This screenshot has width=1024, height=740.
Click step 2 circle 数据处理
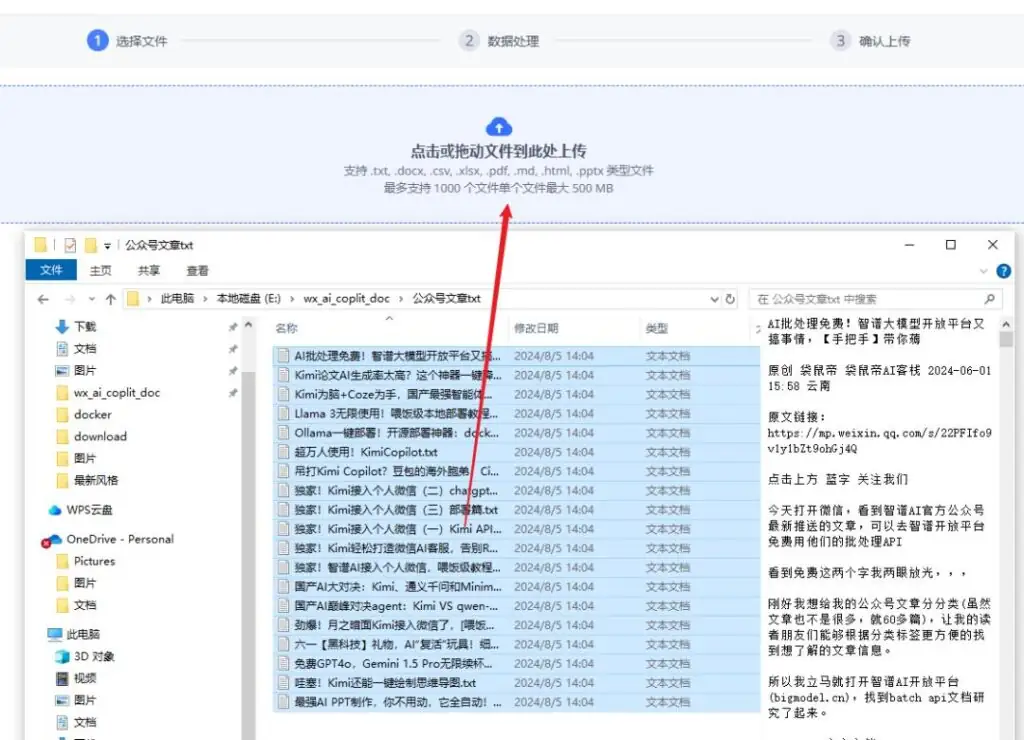(x=468, y=40)
